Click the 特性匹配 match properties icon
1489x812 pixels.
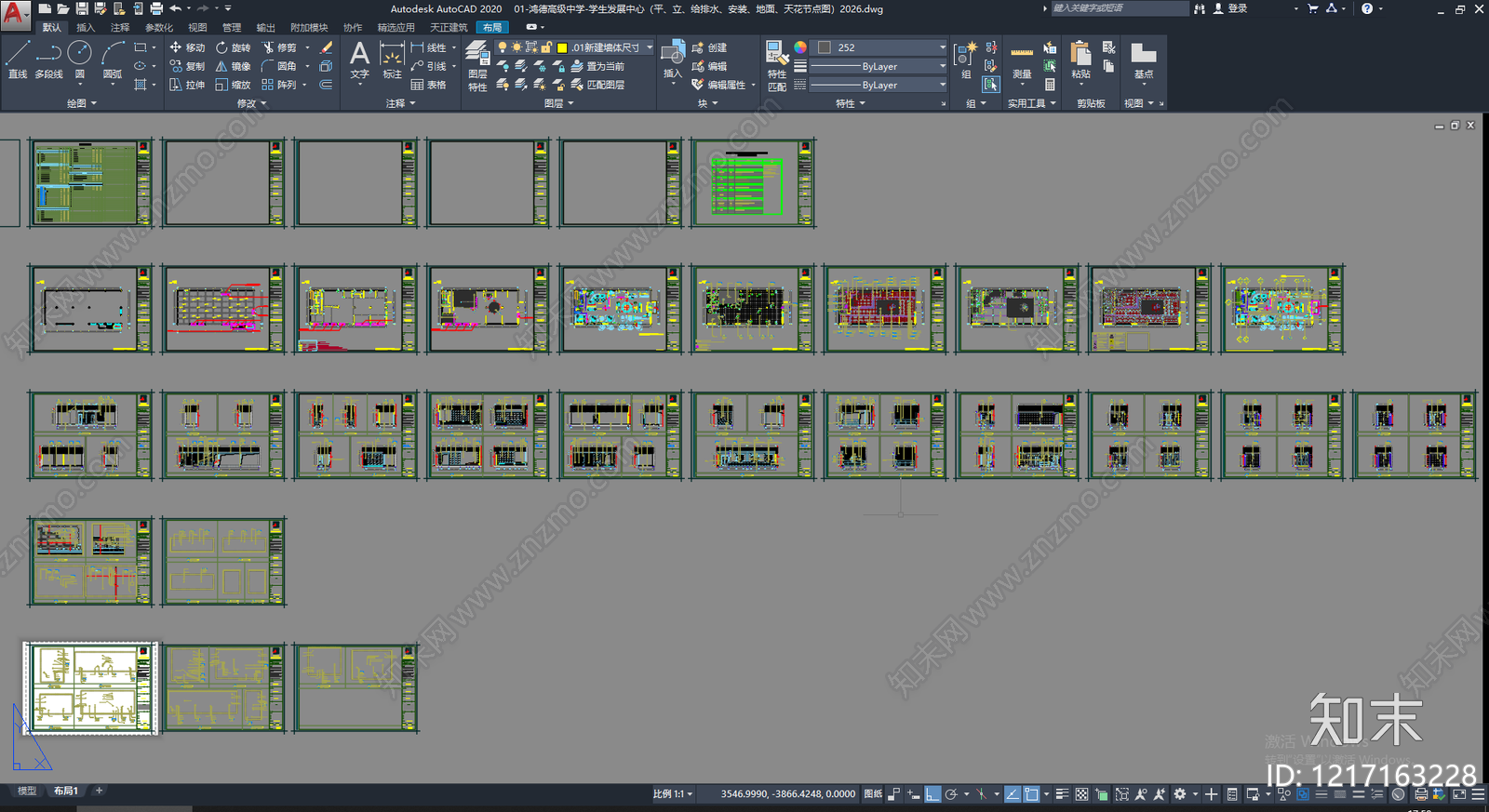click(x=776, y=65)
